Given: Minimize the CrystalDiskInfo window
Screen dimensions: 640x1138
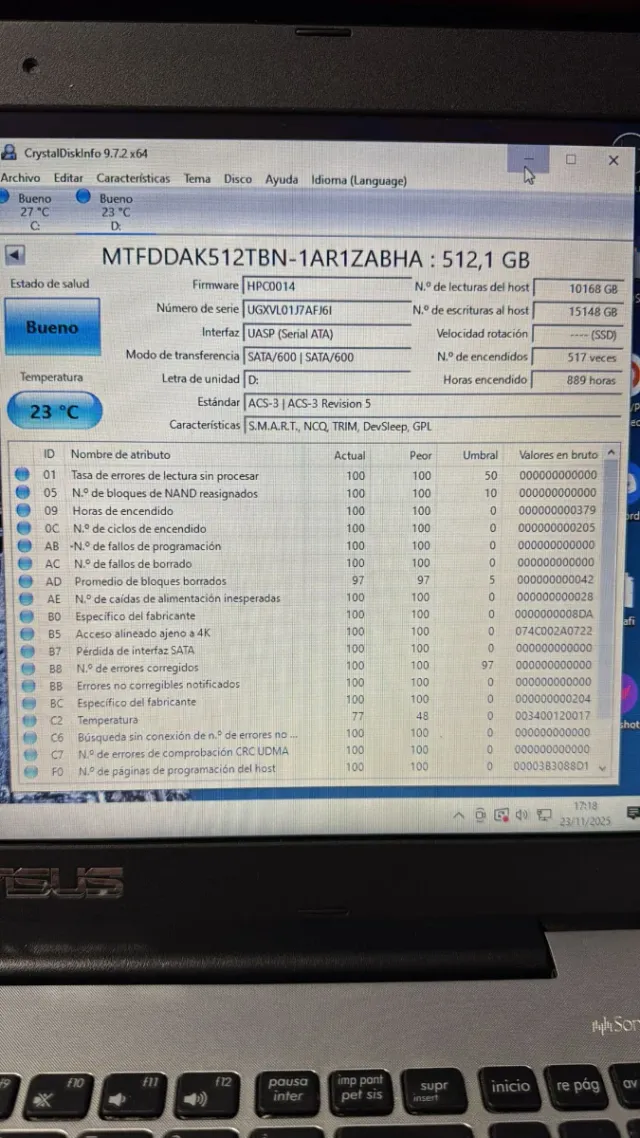Looking at the screenshot, I should tap(528, 159).
